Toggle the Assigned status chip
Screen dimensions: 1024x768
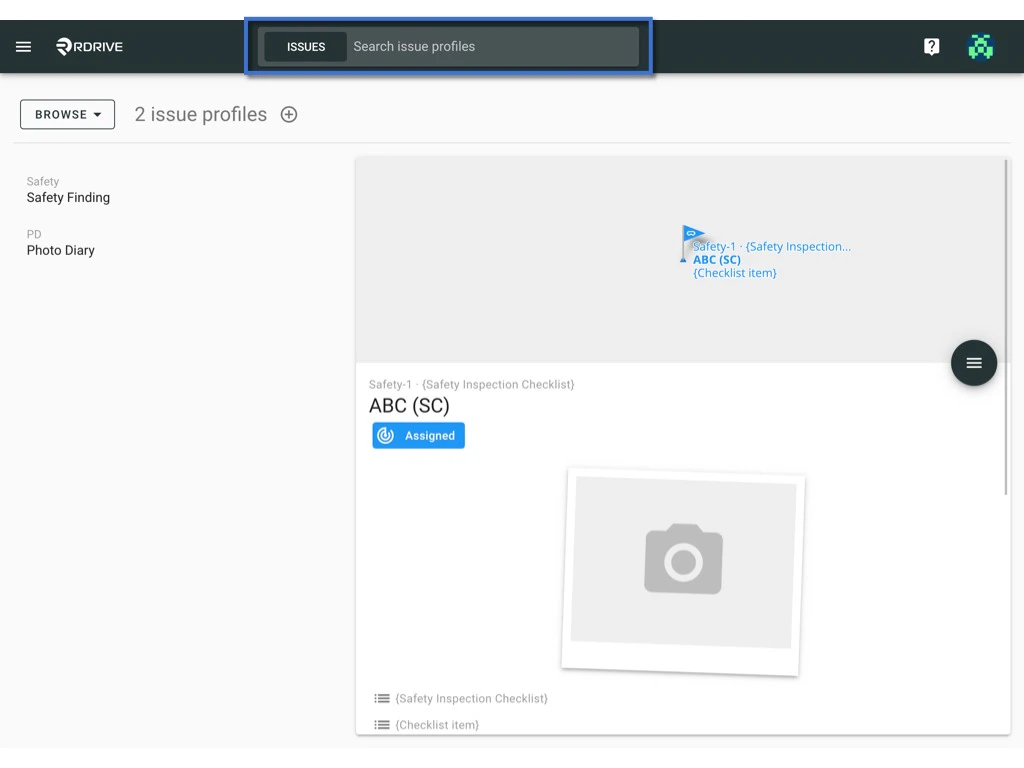point(418,435)
